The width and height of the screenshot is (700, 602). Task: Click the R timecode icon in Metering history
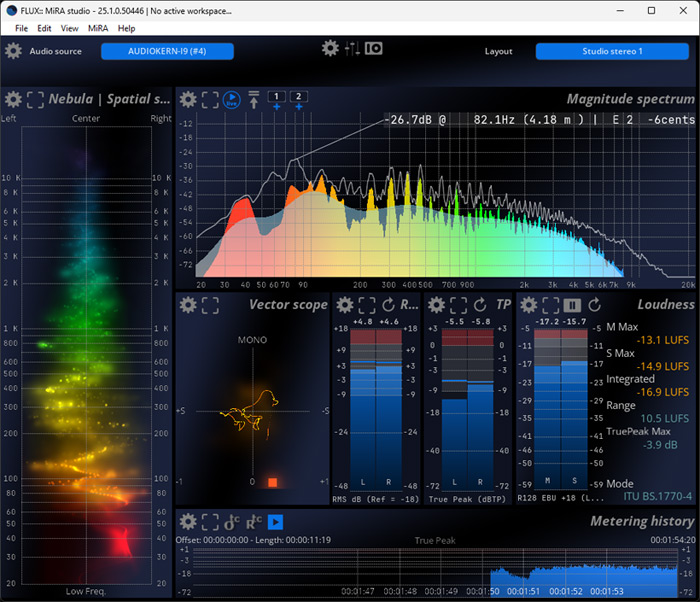pyautogui.click(x=254, y=522)
